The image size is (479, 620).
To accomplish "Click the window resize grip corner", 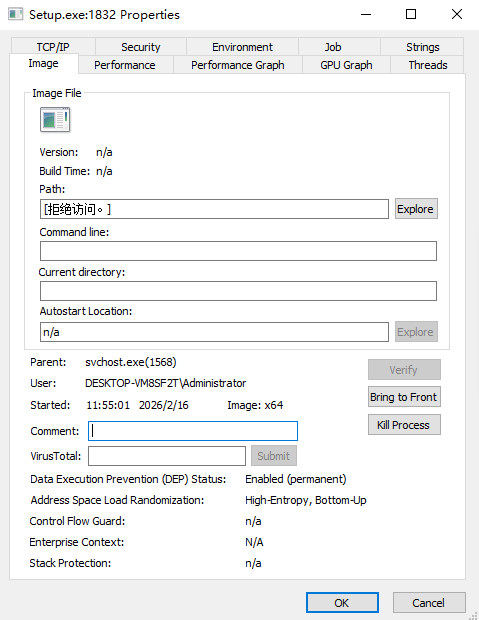I will coord(473,614).
